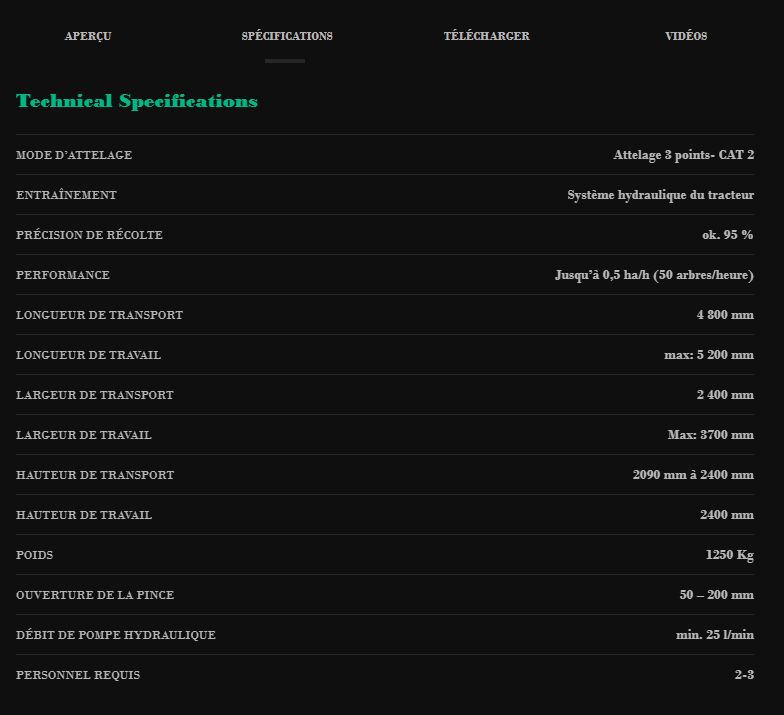Click the 2090 mm à 2400 mm value
Image resolution: width=784 pixels, height=715 pixels.
coord(693,475)
